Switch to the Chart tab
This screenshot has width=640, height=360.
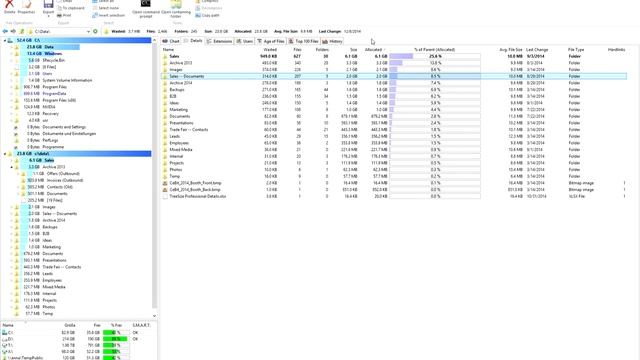(171, 41)
